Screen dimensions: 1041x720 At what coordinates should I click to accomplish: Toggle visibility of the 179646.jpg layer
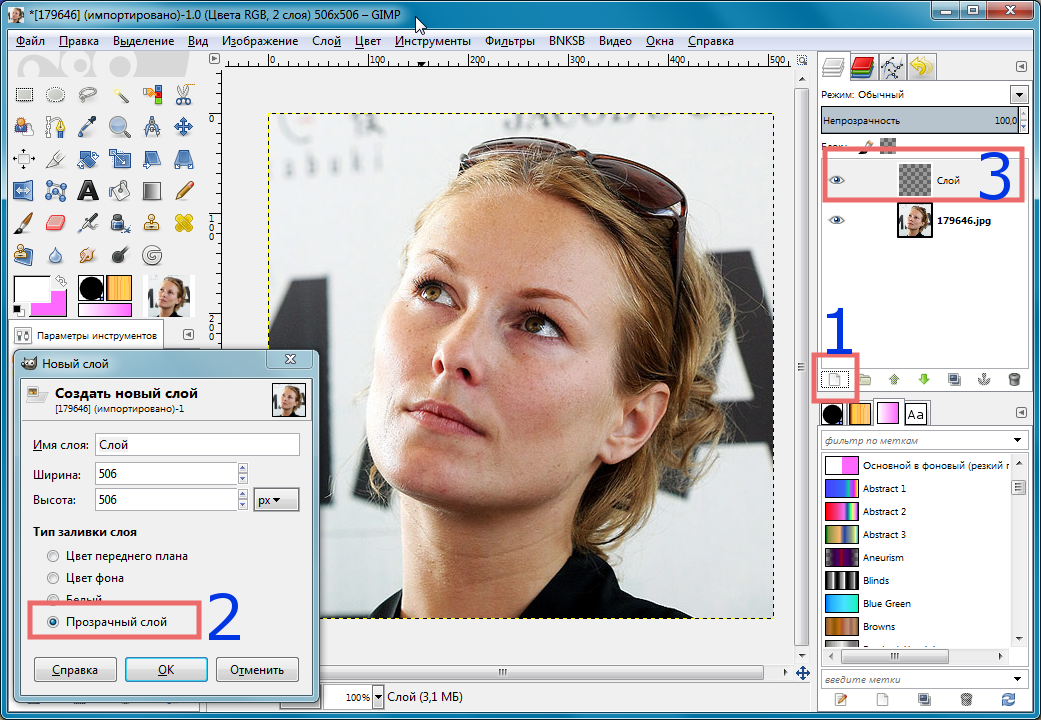coord(837,220)
